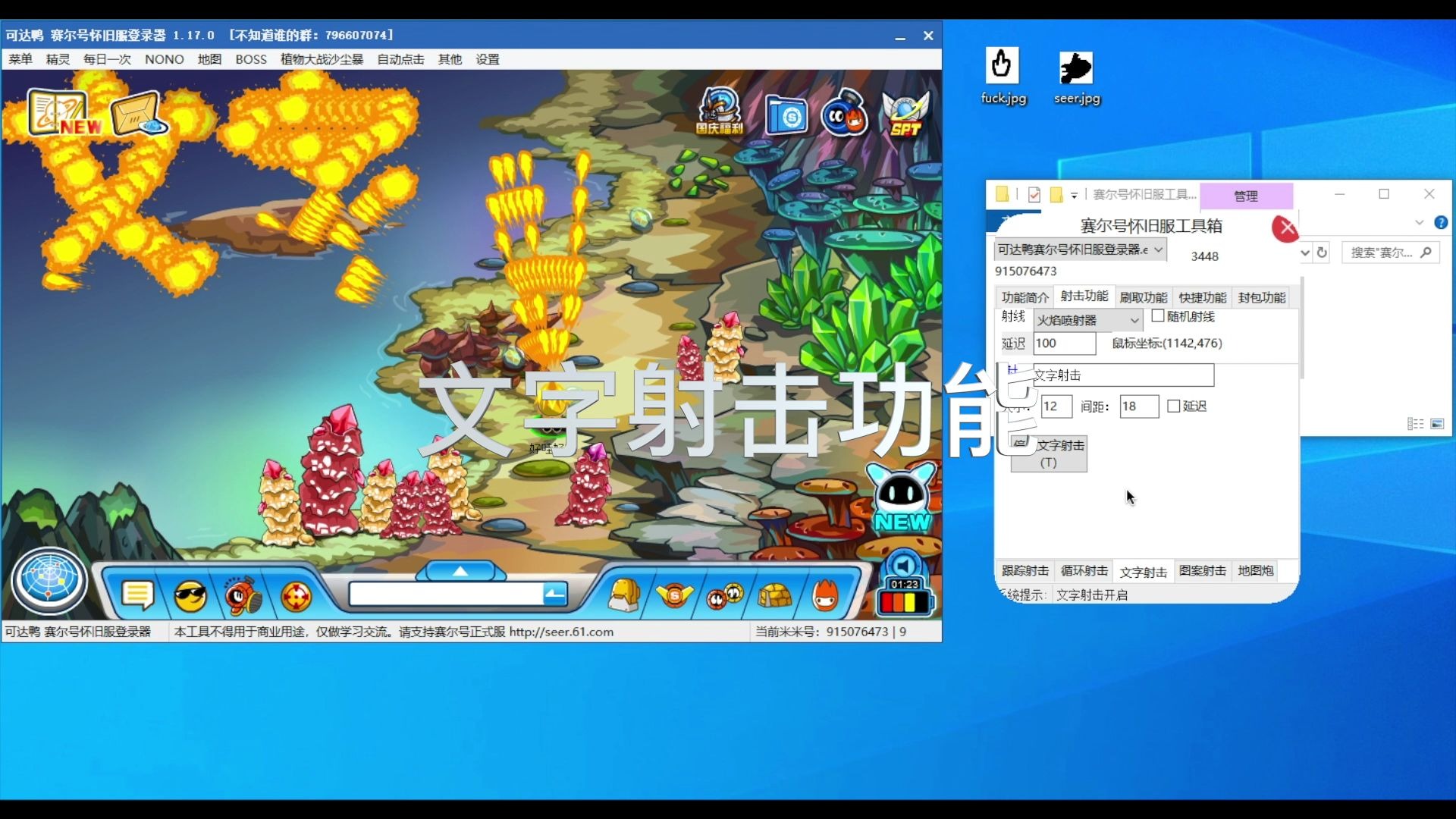Image resolution: width=1456 pixels, height=819 pixels.
Task: Open the 地图 menu
Action: coord(209,59)
